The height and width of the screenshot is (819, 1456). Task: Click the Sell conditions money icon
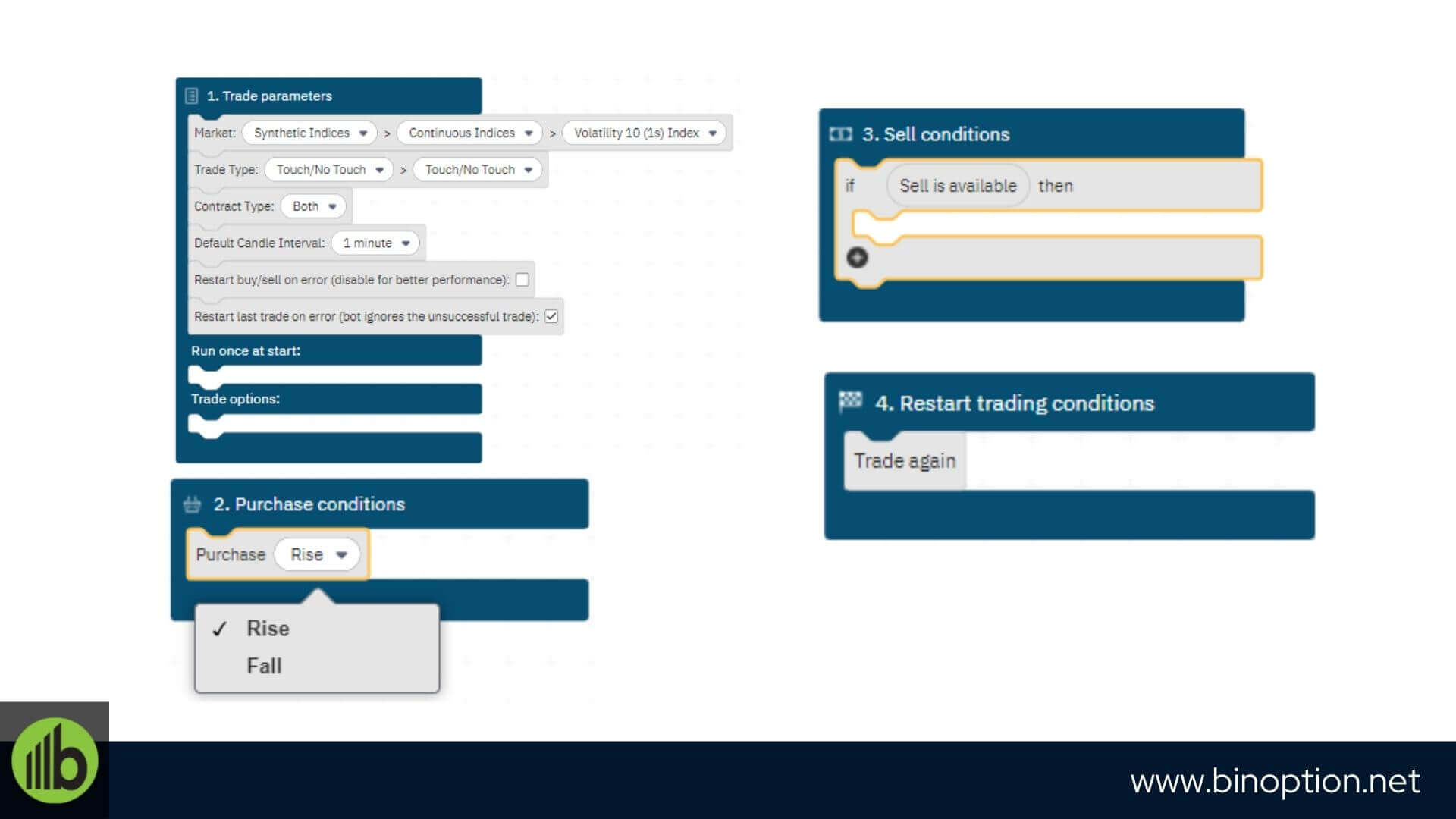[x=840, y=134]
